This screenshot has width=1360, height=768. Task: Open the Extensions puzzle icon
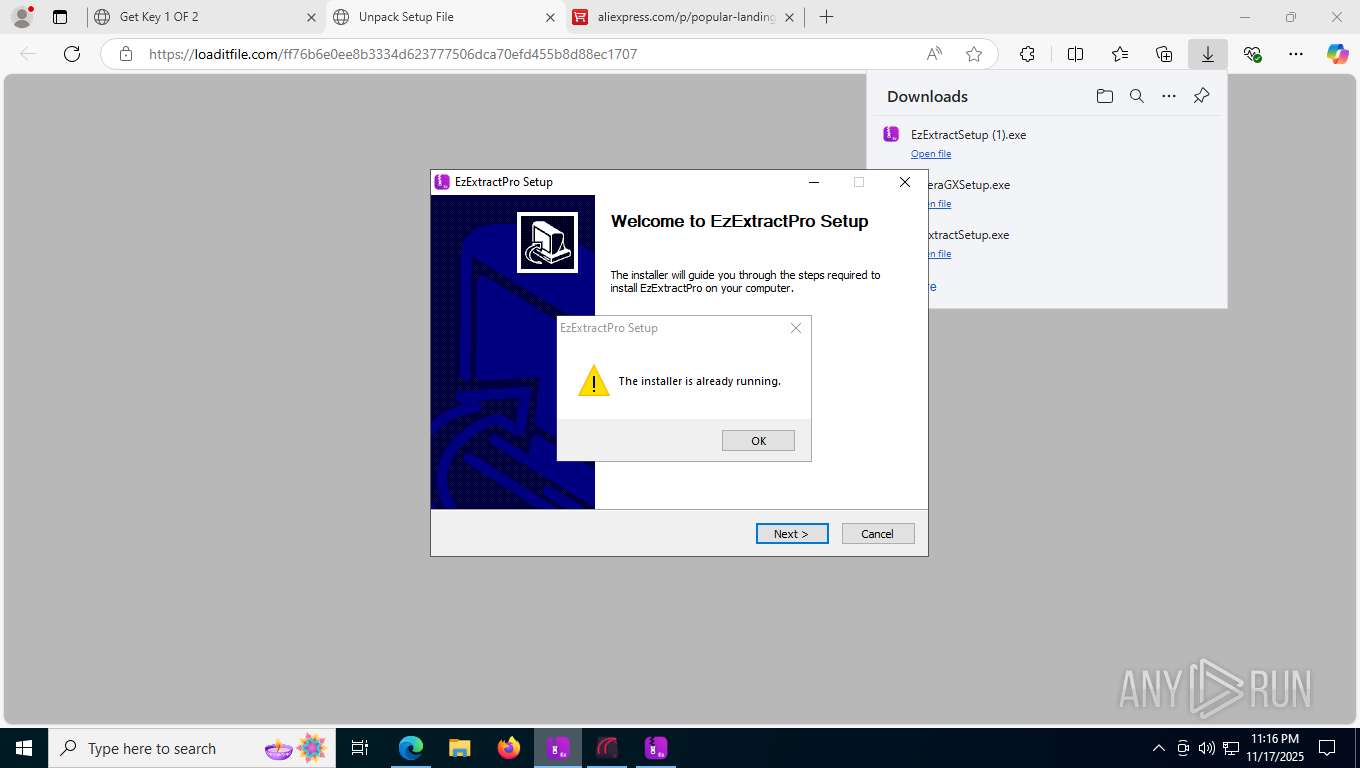(1027, 54)
